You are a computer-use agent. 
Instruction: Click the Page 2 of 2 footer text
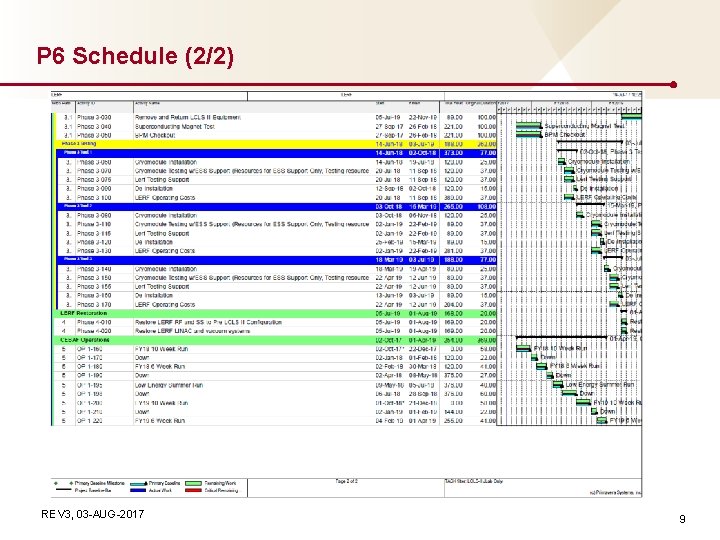pos(346,481)
